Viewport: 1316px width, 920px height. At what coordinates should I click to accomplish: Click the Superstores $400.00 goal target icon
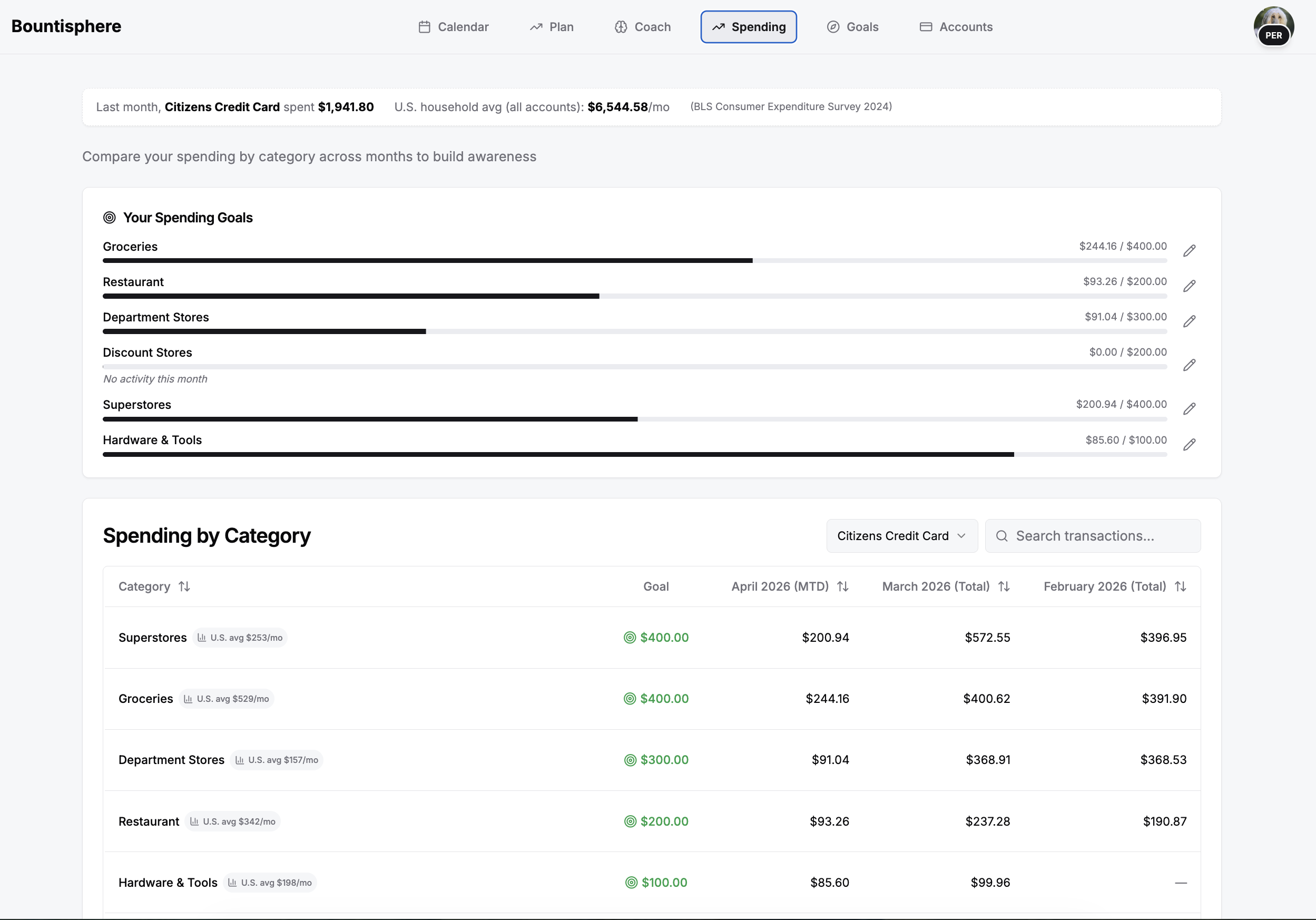tap(630, 638)
